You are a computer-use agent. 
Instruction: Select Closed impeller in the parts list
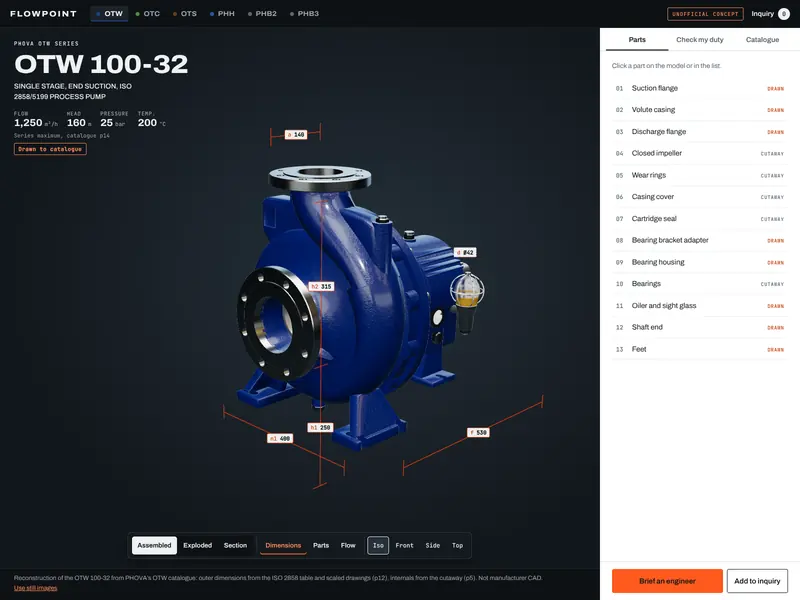(x=699, y=153)
